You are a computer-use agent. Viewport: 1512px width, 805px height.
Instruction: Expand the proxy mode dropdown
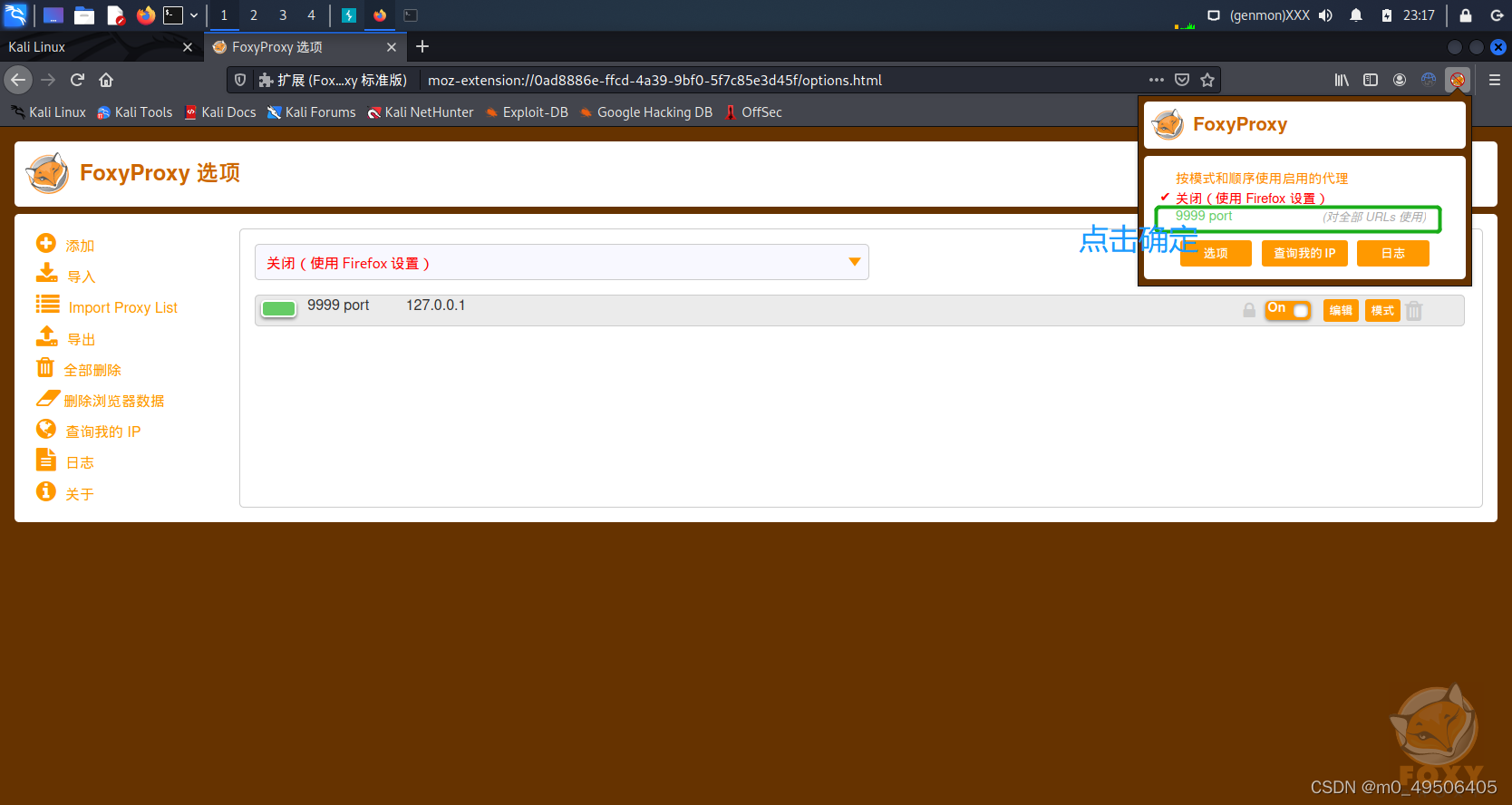[x=562, y=263]
